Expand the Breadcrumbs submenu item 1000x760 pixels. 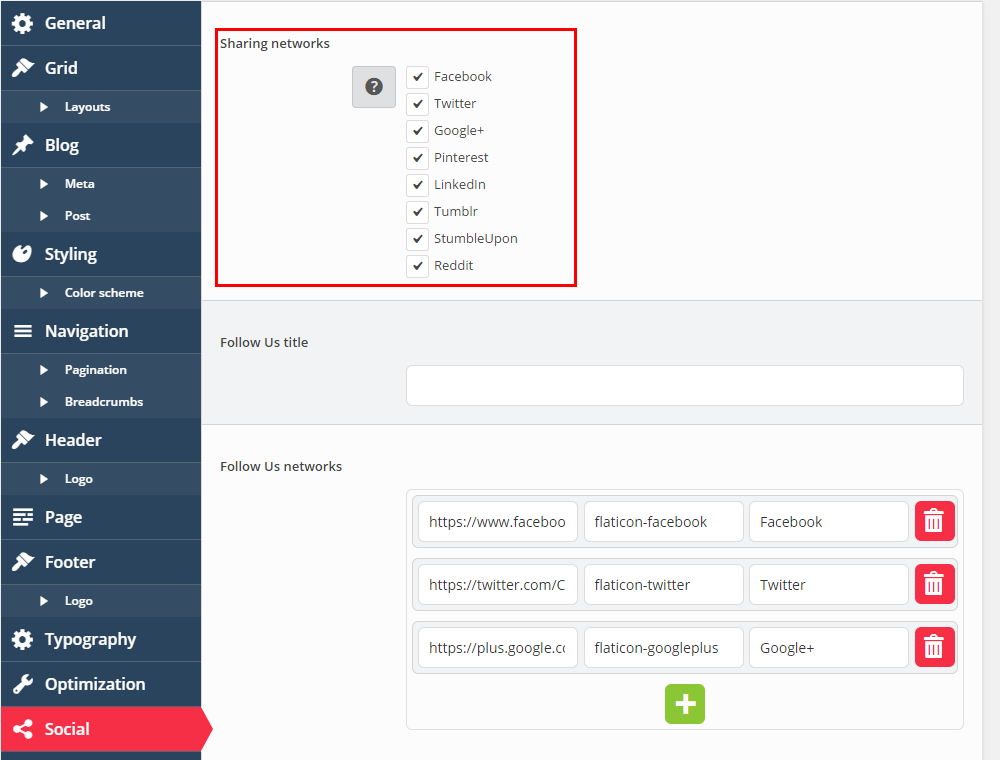coord(103,402)
